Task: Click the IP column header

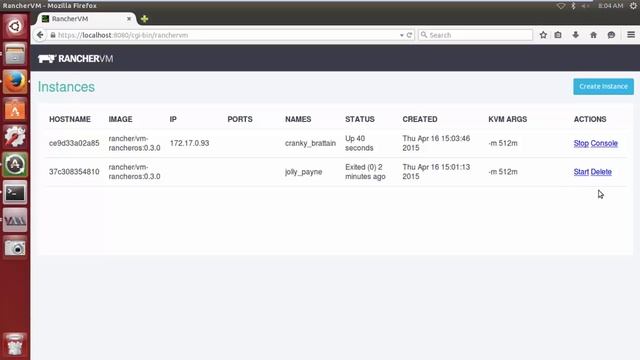Action: (173, 119)
